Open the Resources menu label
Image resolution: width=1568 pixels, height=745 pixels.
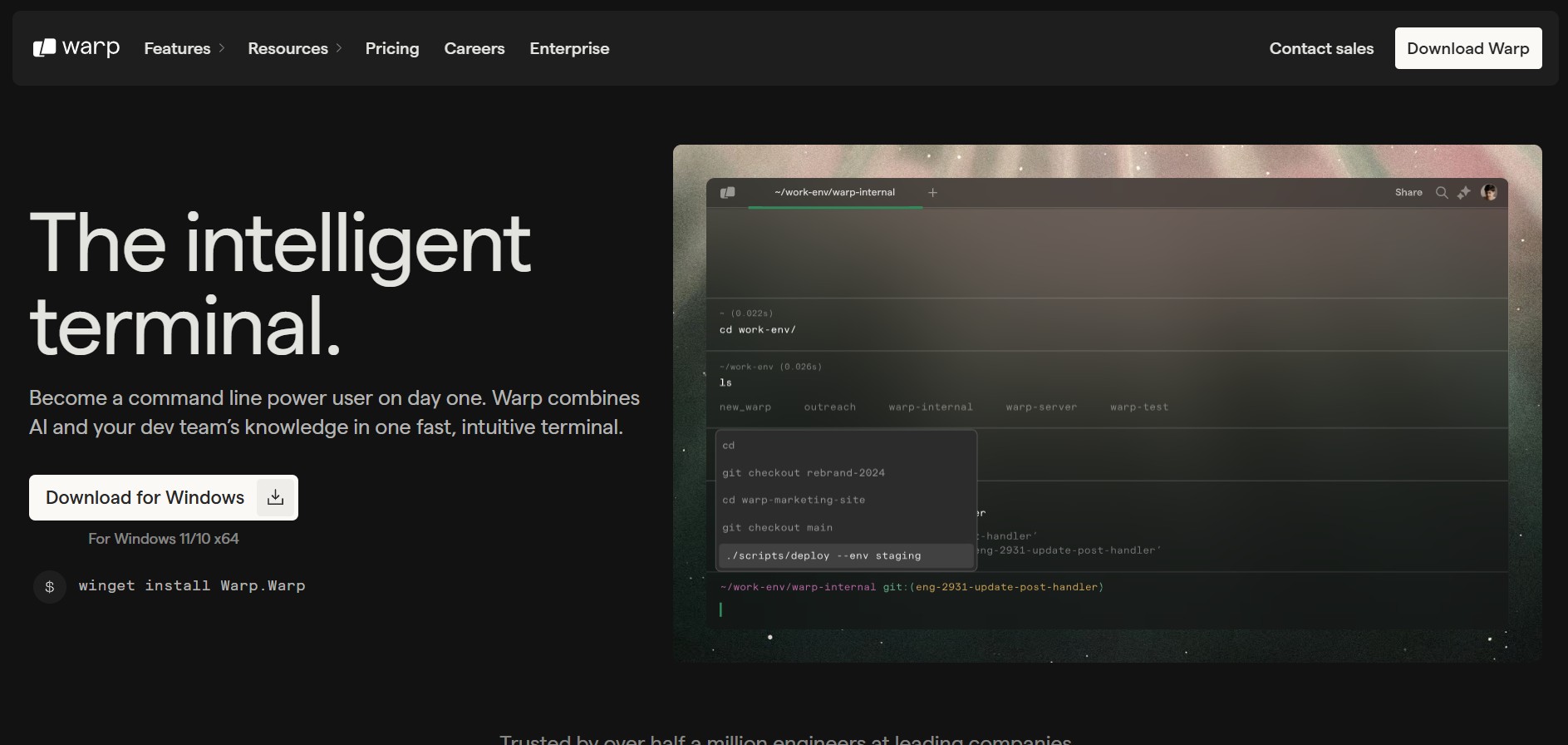click(288, 48)
